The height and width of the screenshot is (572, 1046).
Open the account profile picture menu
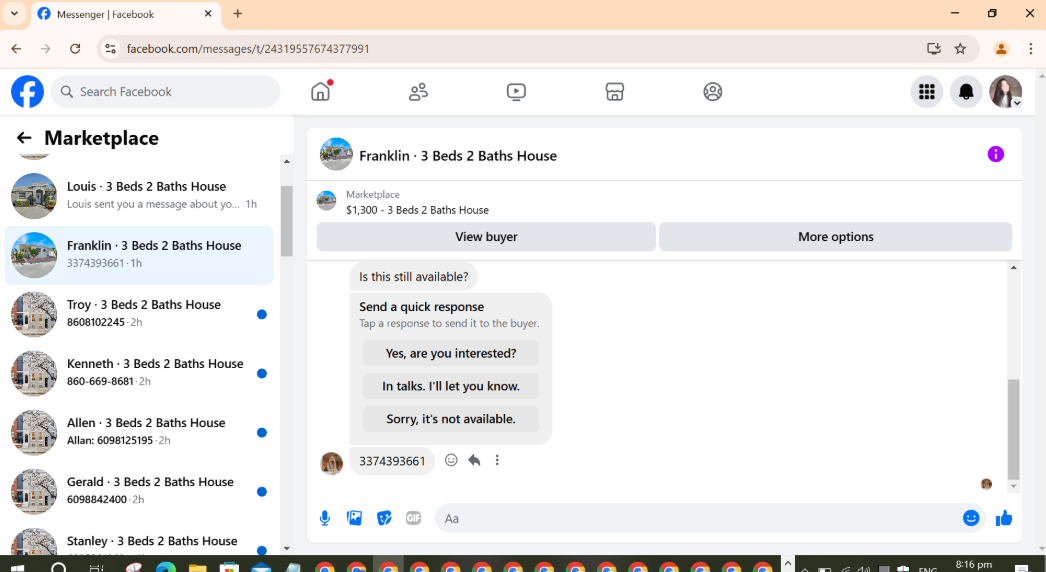point(1005,91)
